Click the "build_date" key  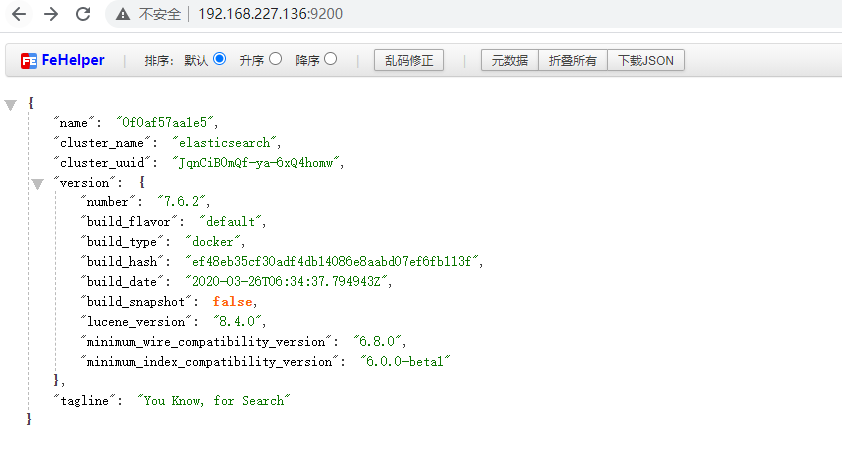click(121, 281)
